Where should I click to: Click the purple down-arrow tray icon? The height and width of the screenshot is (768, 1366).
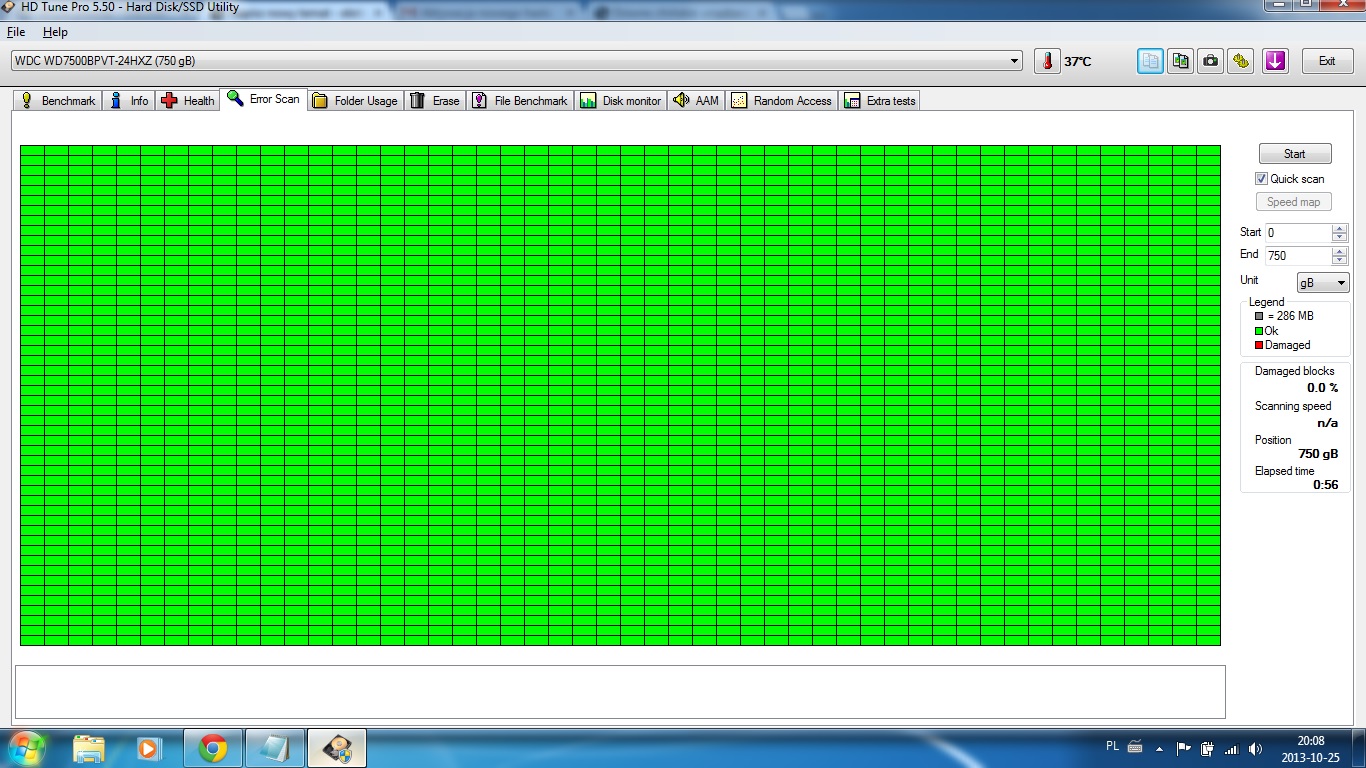pyautogui.click(x=1275, y=61)
